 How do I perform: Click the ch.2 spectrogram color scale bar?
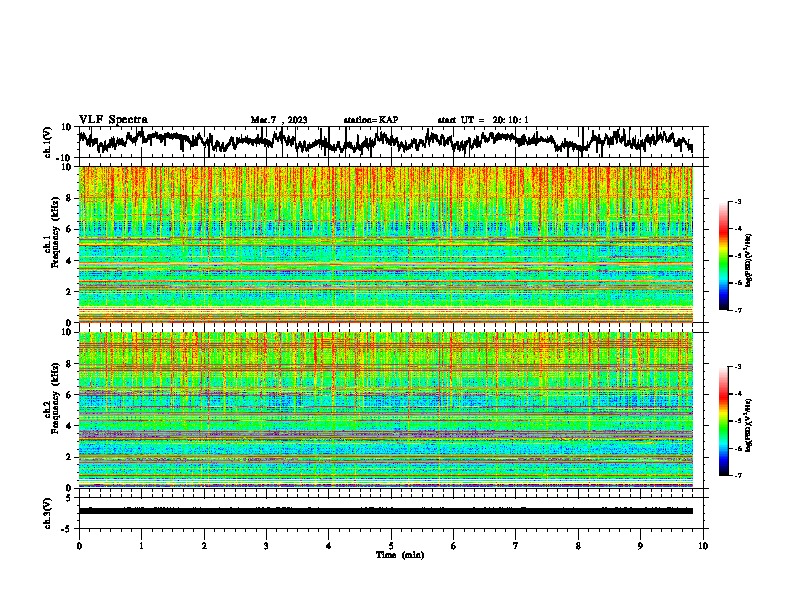[x=724, y=421]
